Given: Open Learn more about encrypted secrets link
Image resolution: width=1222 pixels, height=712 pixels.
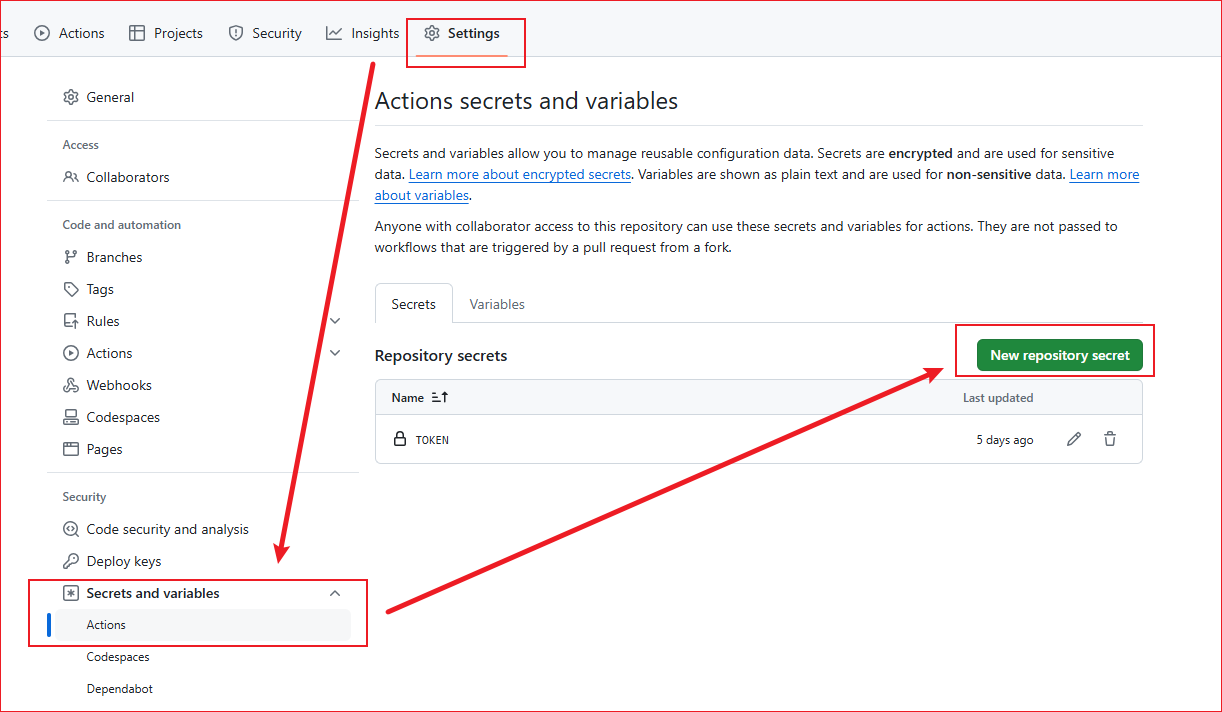Looking at the screenshot, I should click(520, 174).
